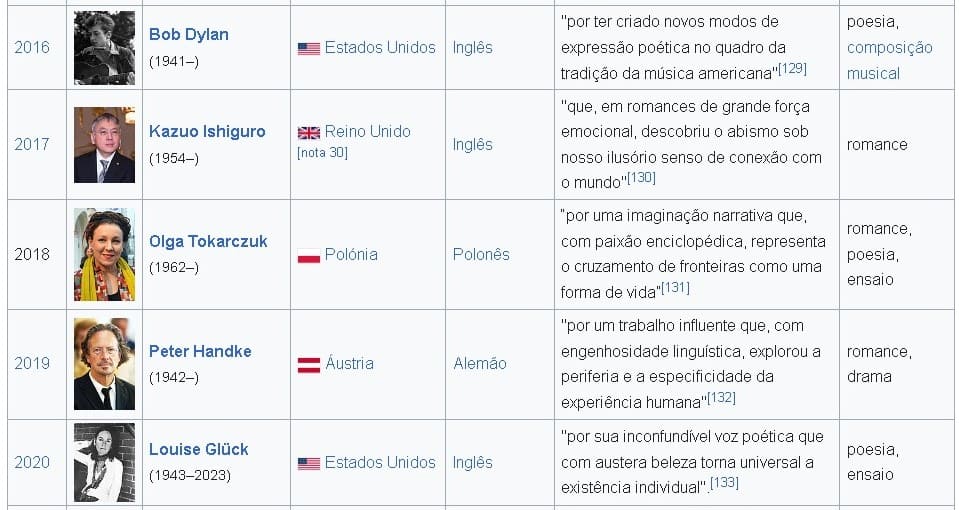Open the Alemão language link
This screenshot has width=959, height=510.
coord(479,363)
